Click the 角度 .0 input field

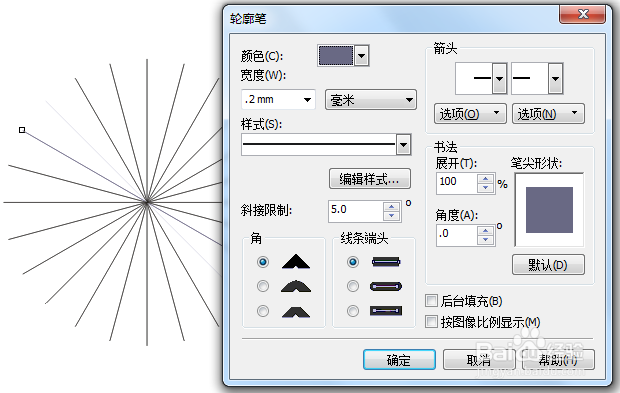(456, 235)
